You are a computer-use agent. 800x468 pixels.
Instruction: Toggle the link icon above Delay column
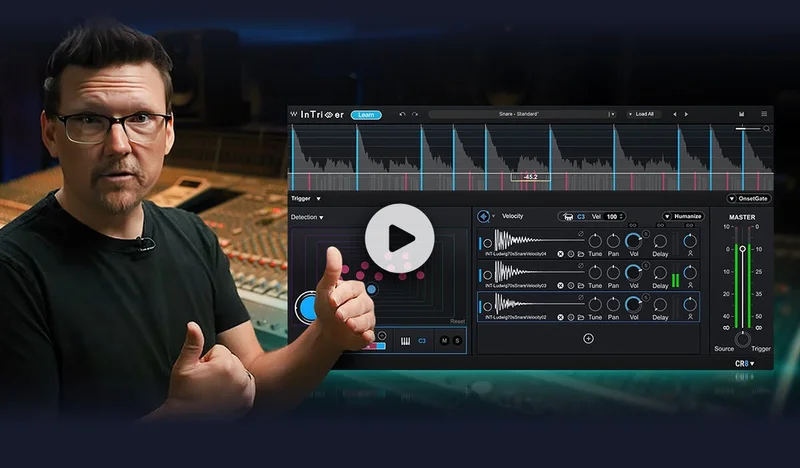click(660, 225)
